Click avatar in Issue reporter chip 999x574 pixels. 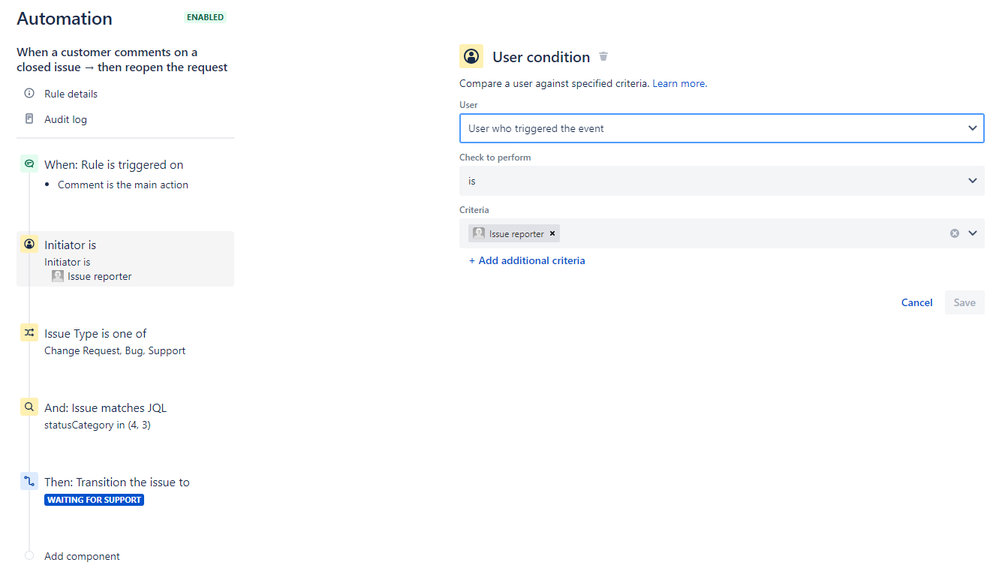tap(479, 233)
